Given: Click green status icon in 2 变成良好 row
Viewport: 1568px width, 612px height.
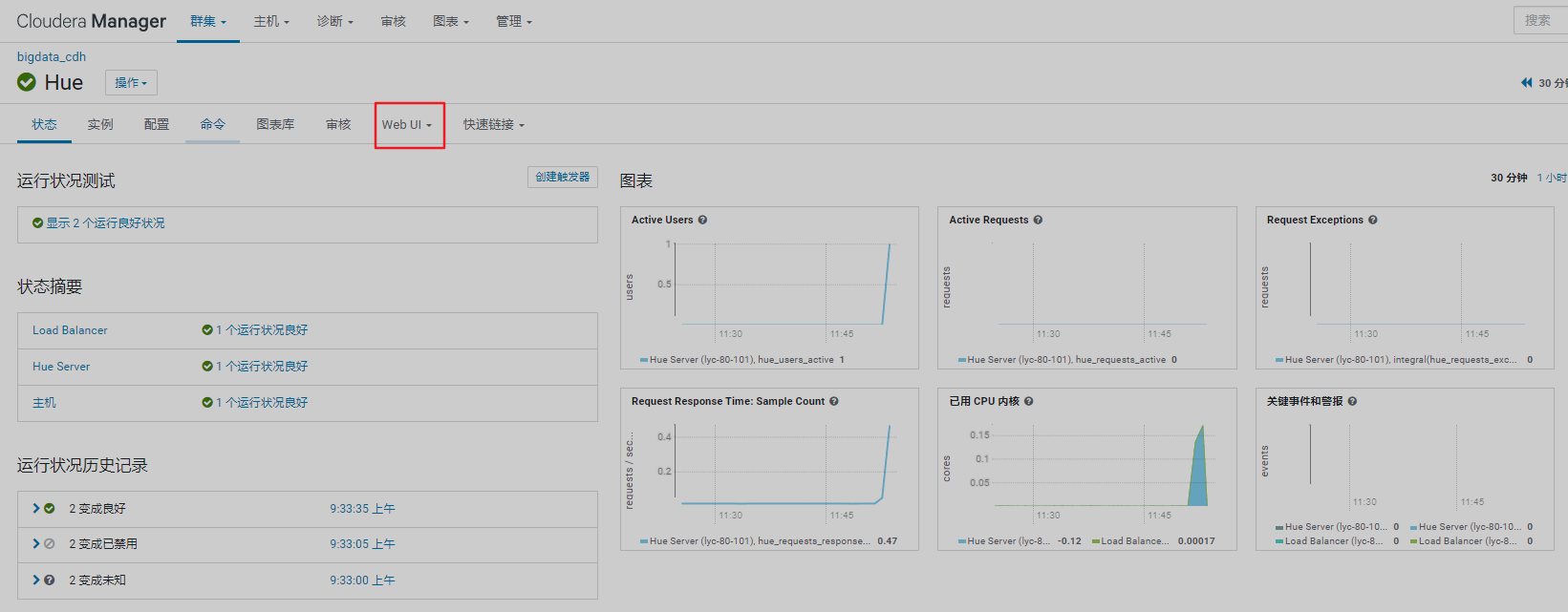Looking at the screenshot, I should tap(50, 509).
